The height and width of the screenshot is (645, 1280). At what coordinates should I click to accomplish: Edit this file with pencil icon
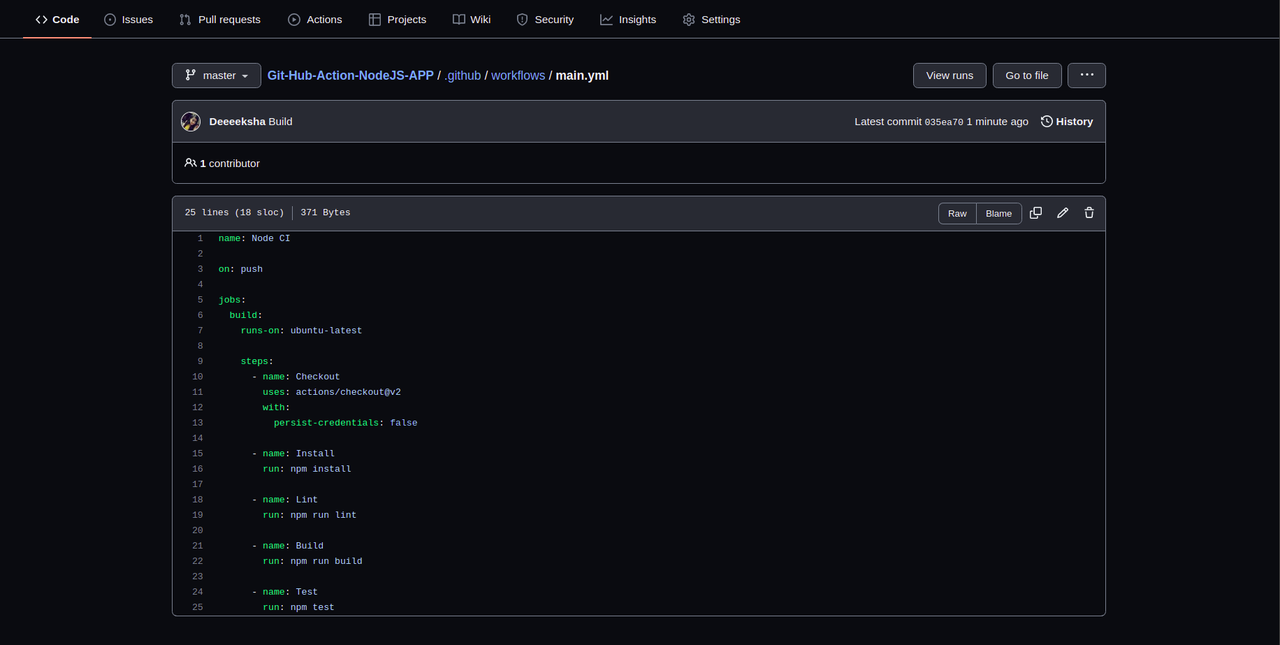1063,213
